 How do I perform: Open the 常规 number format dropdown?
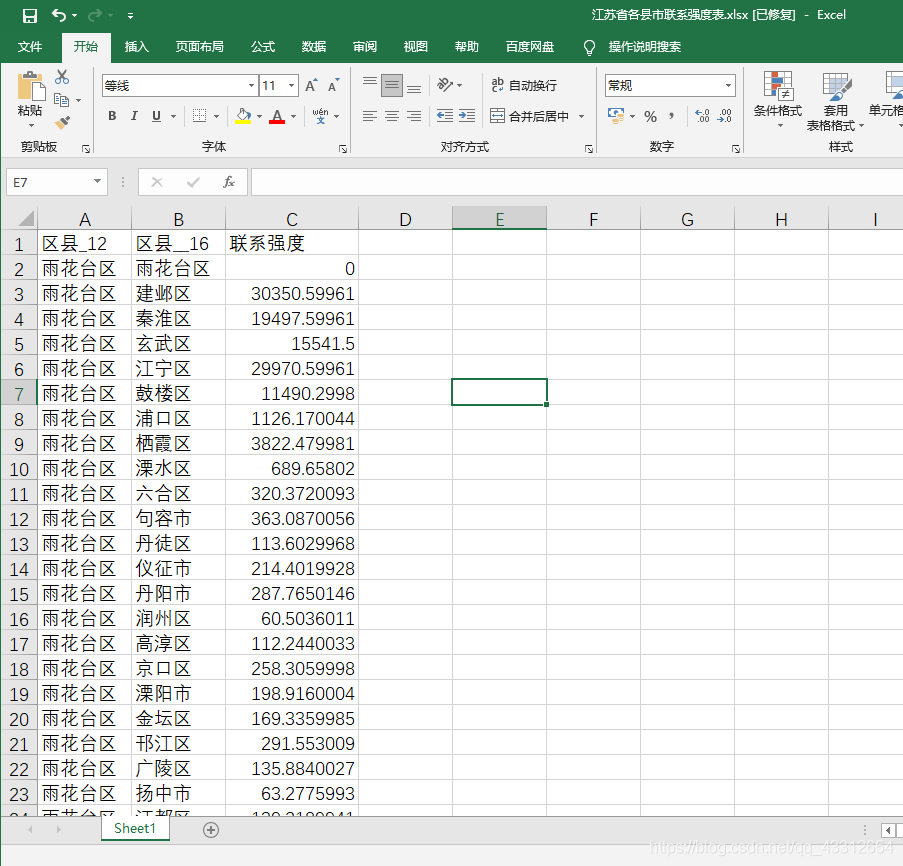pyautogui.click(x=729, y=86)
